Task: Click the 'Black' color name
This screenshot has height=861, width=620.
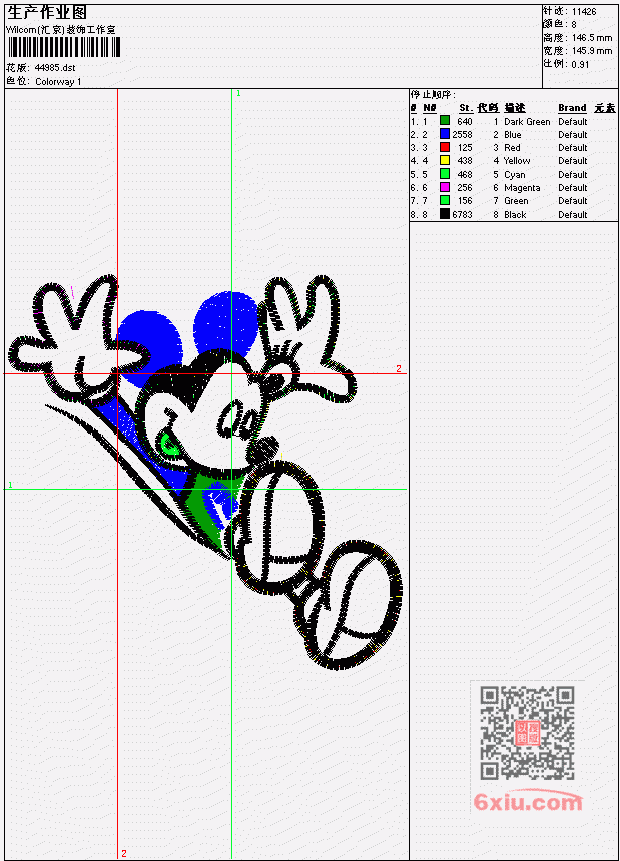Action: click(515, 215)
